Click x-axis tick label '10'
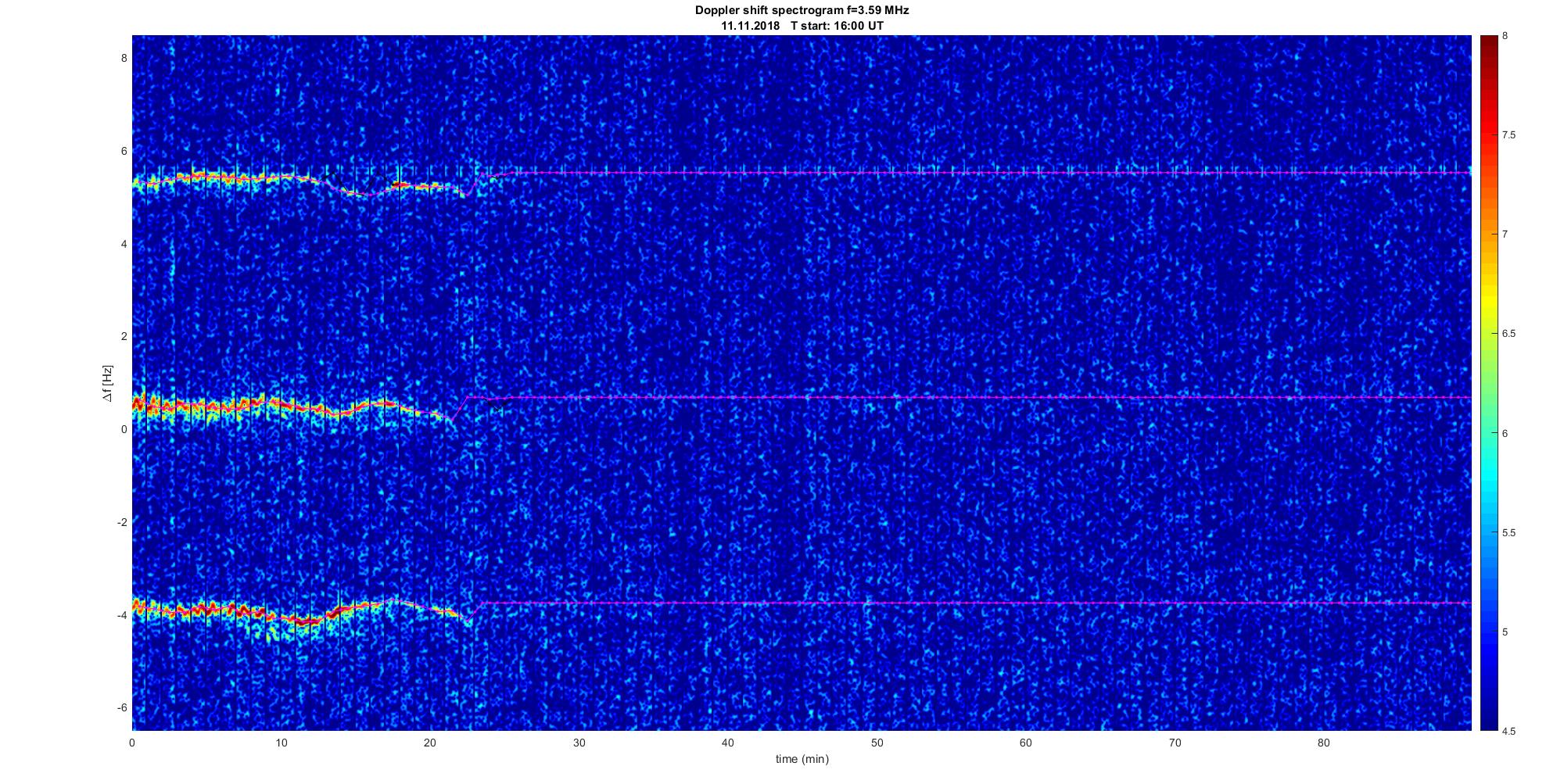The width and height of the screenshot is (1564, 784). [x=281, y=743]
